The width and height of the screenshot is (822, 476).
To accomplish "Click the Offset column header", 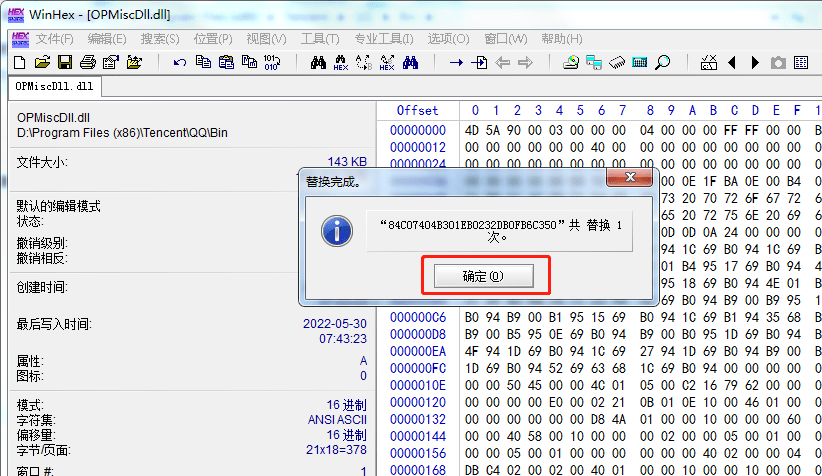I will point(417,111).
